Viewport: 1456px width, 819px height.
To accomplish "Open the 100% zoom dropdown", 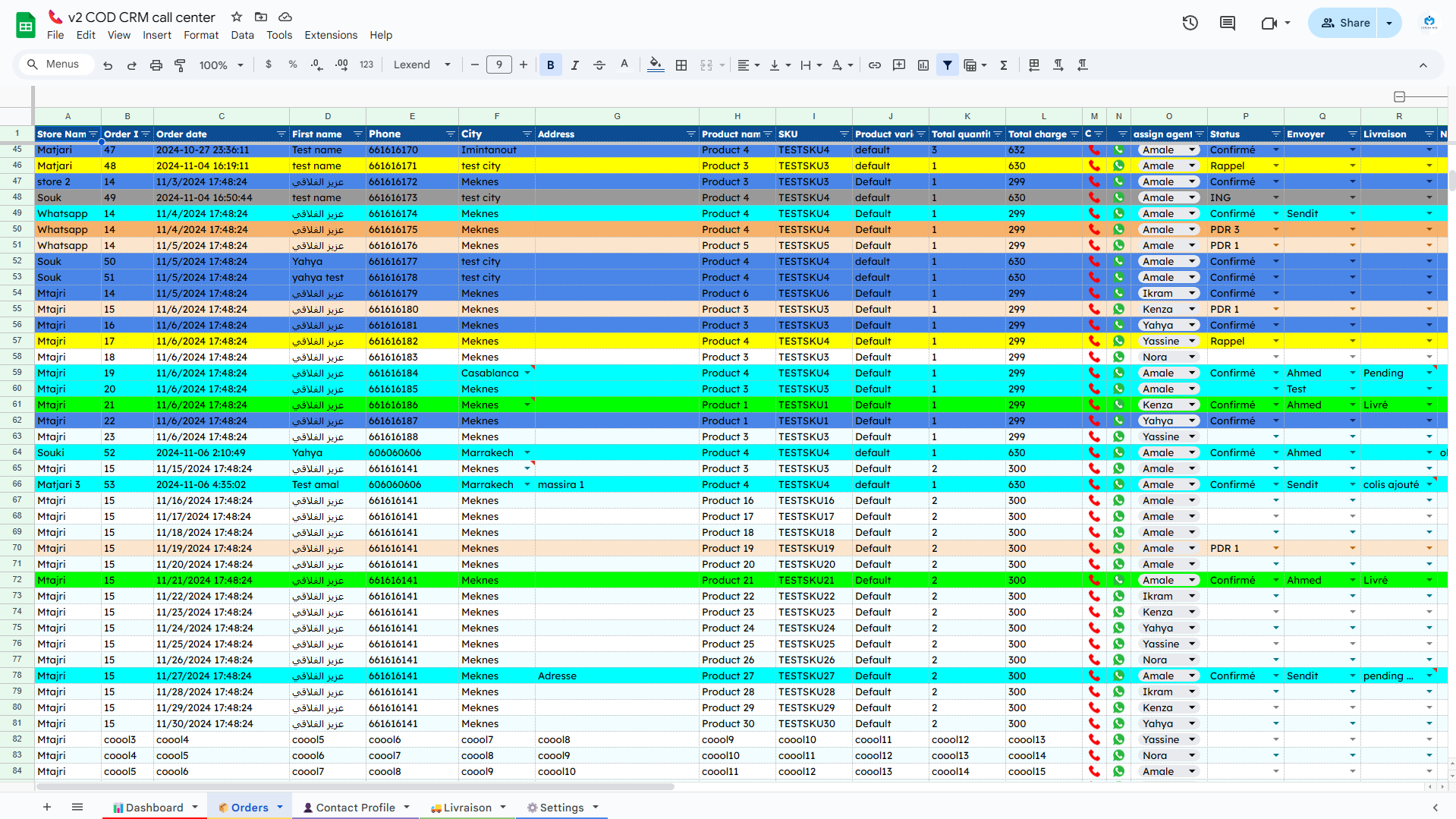I will 221,65.
